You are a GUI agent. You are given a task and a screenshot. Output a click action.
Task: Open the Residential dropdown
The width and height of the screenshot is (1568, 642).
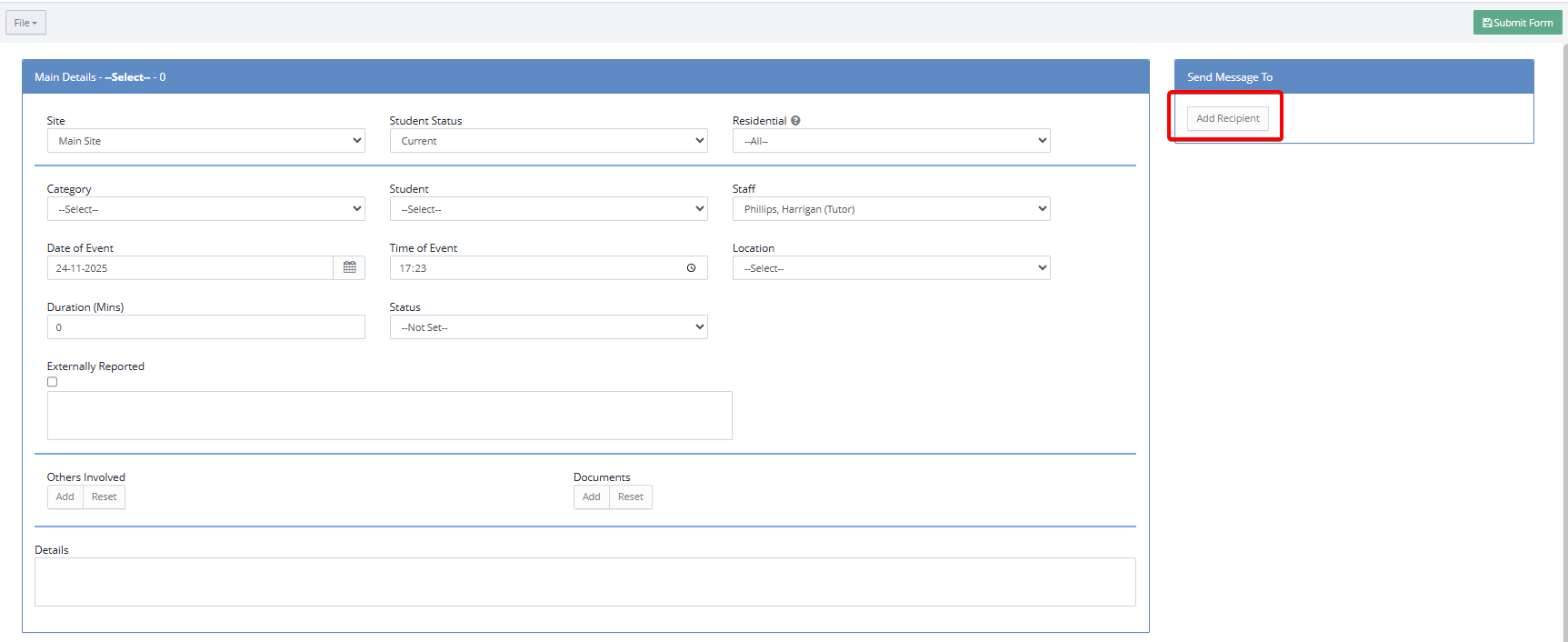tap(891, 141)
